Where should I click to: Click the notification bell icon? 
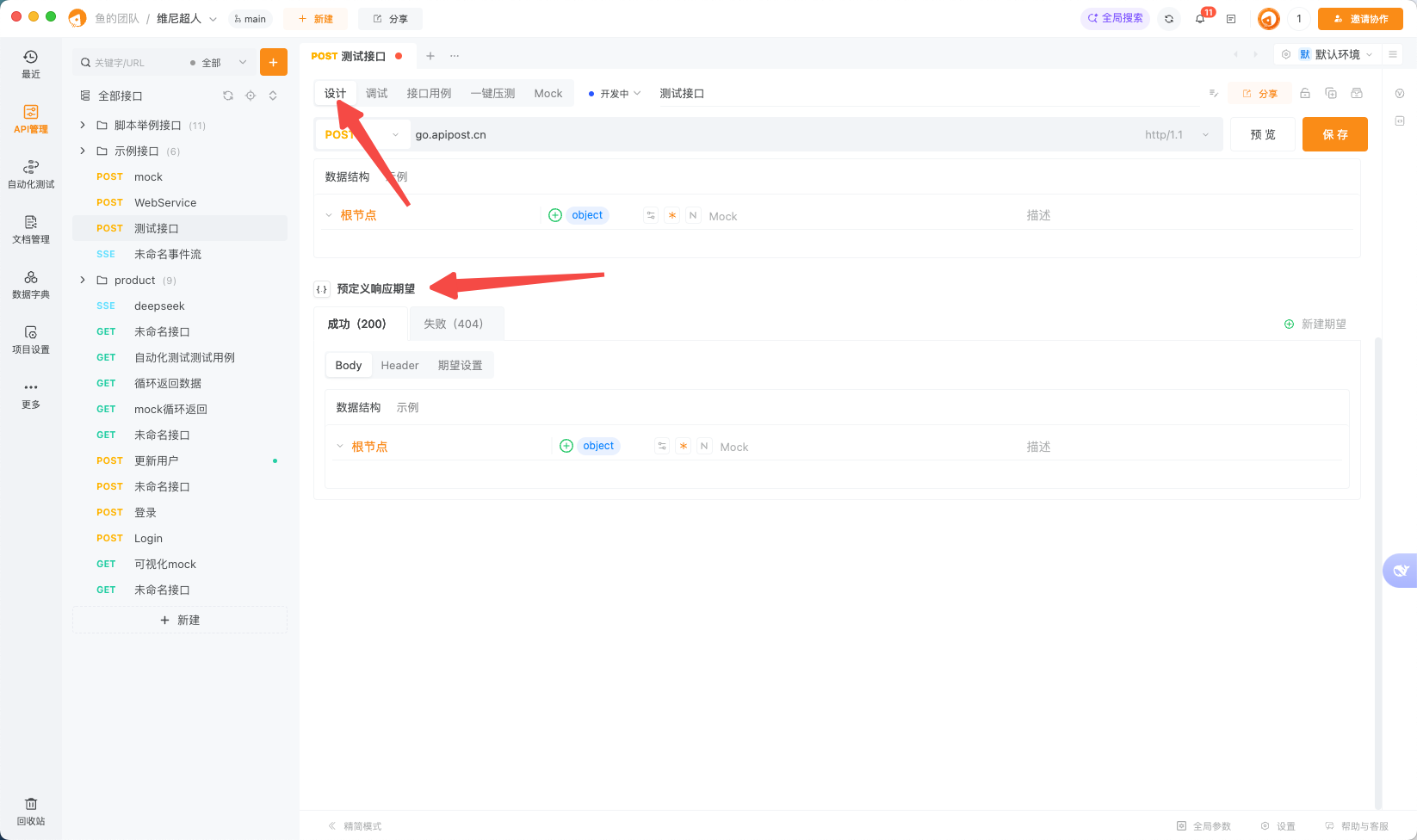pos(1200,18)
